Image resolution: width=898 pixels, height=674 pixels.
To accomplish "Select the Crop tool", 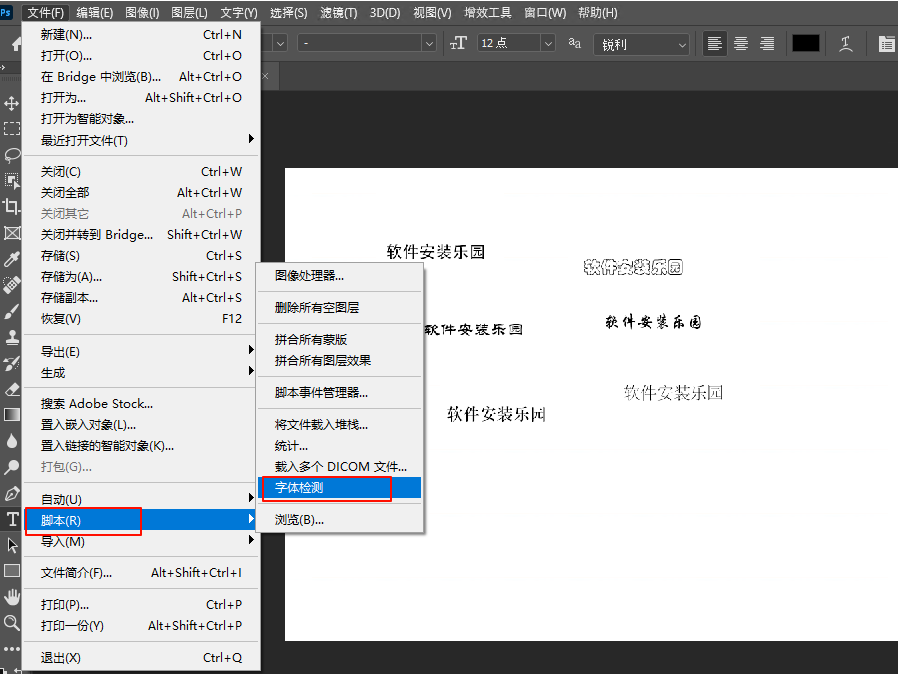I will pyautogui.click(x=12, y=207).
